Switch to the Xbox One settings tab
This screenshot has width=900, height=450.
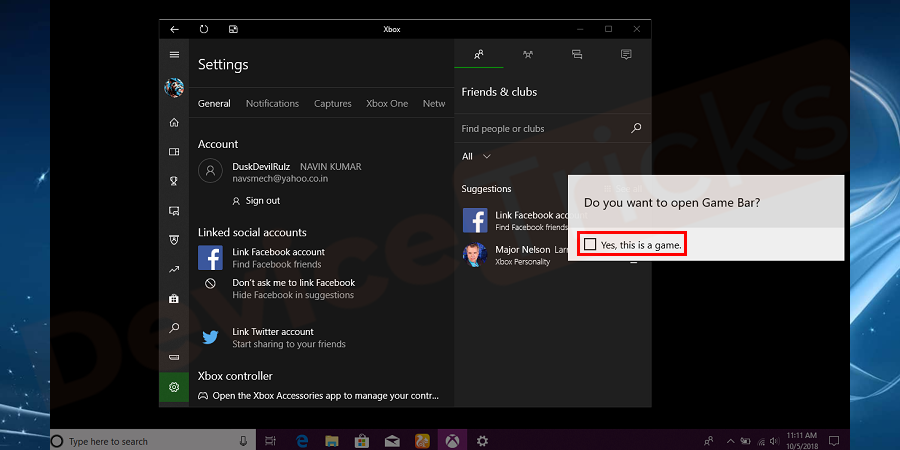coord(387,103)
